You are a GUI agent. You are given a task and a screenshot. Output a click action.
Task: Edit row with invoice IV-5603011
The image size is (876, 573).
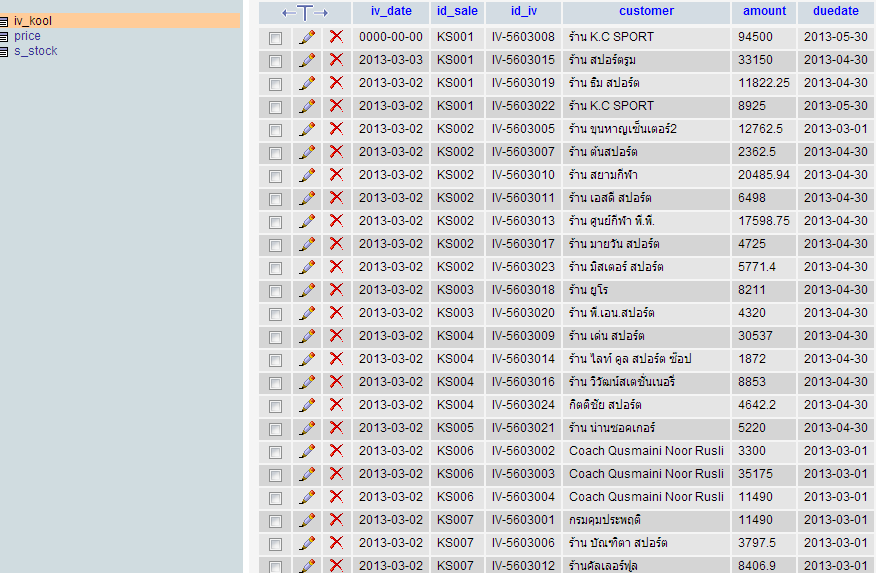[307, 198]
